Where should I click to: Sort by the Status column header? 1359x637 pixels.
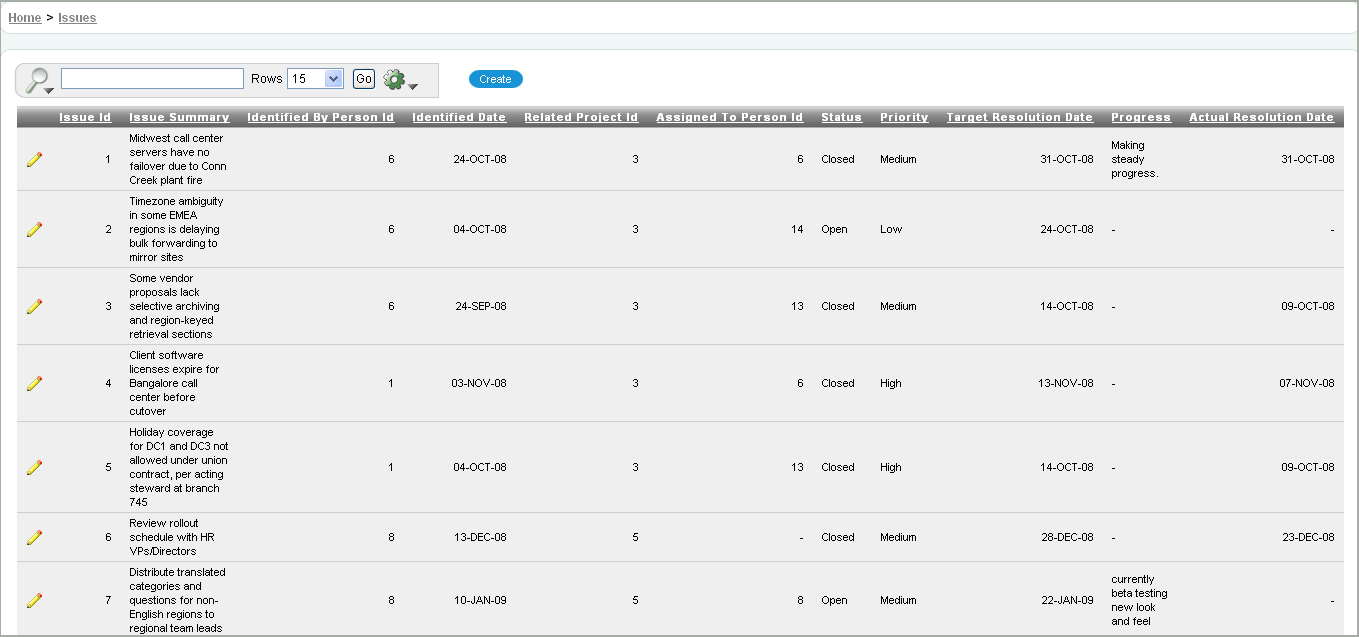[841, 118]
